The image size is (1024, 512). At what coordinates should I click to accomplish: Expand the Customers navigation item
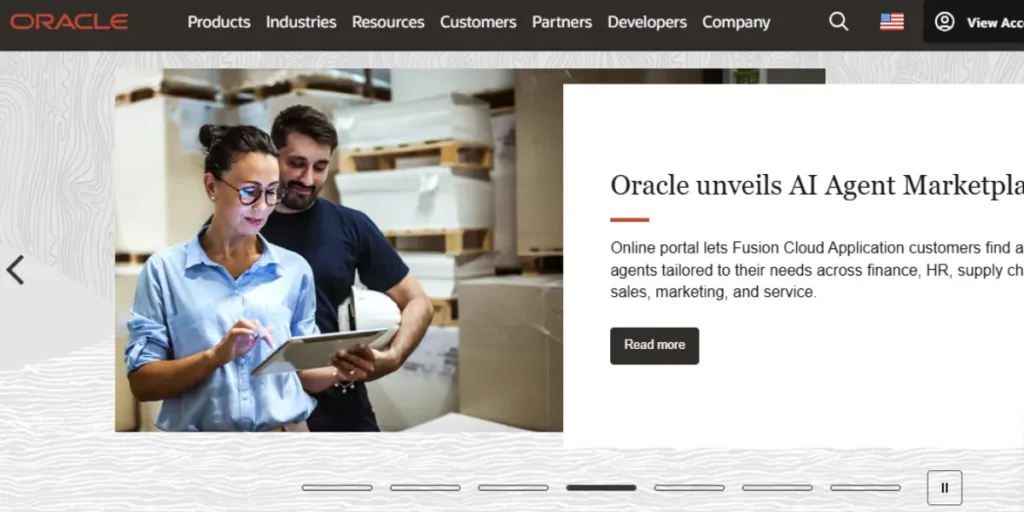478,22
